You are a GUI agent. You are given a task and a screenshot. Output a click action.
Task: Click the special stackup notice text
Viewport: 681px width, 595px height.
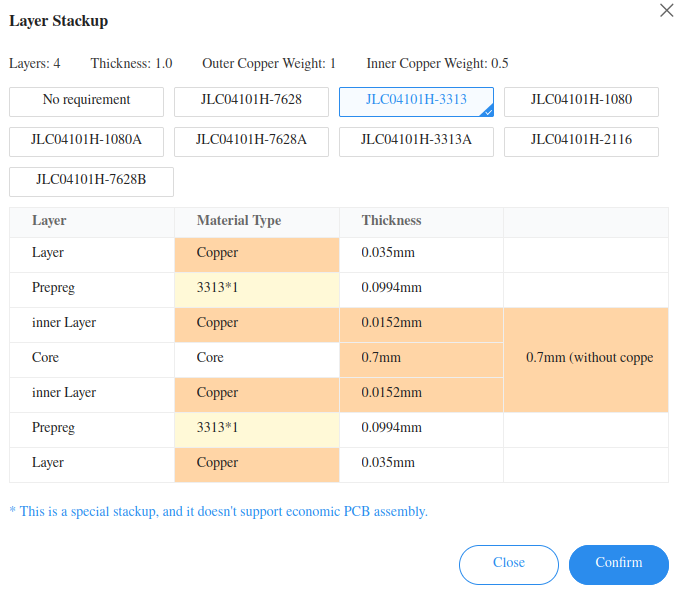[218, 512]
